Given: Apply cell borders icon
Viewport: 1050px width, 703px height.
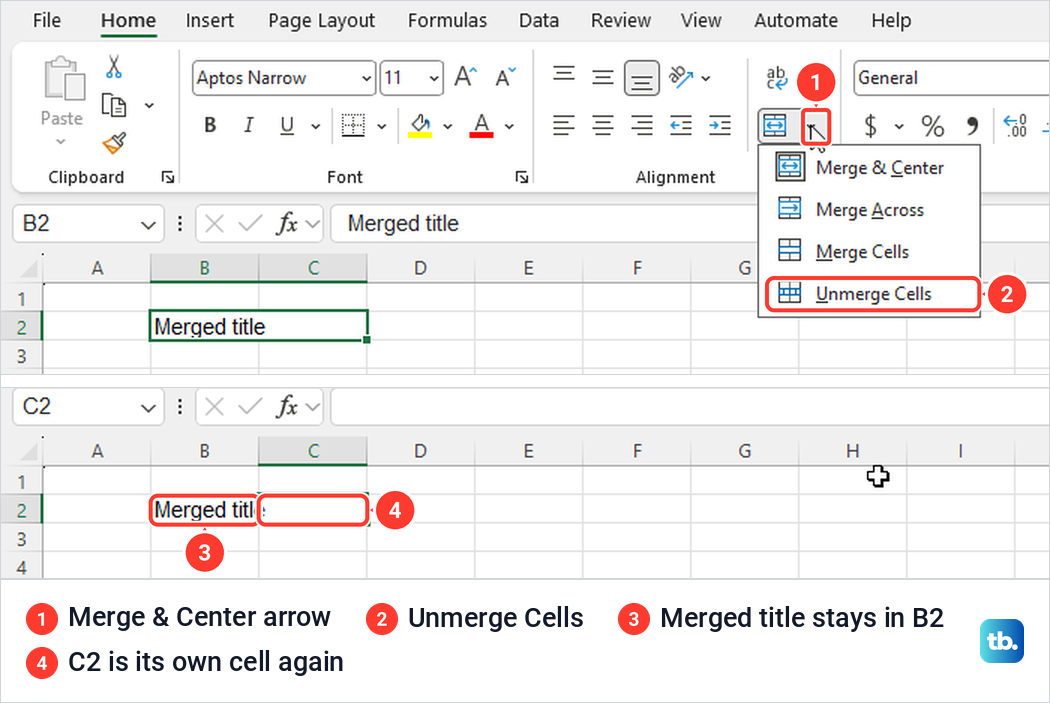Looking at the screenshot, I should point(353,125).
